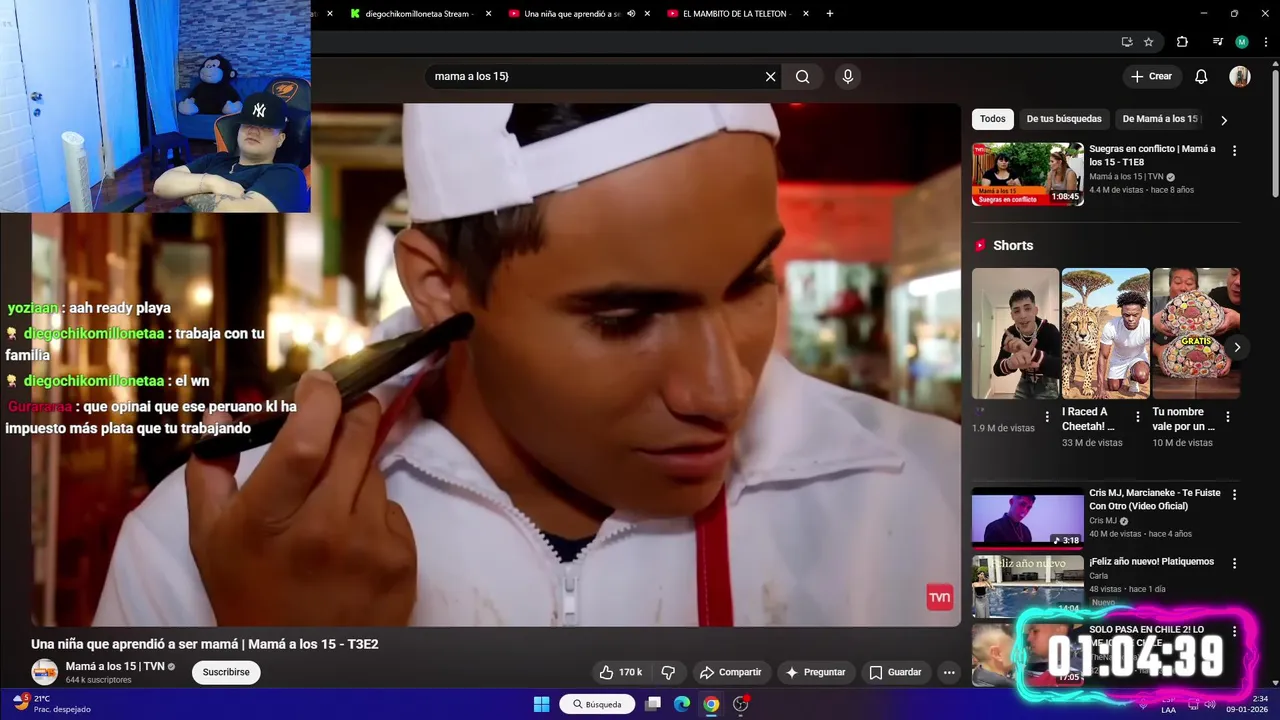Open the Chrome extensions puzzle icon
Viewport: 1280px width, 720px height.
tap(1182, 42)
